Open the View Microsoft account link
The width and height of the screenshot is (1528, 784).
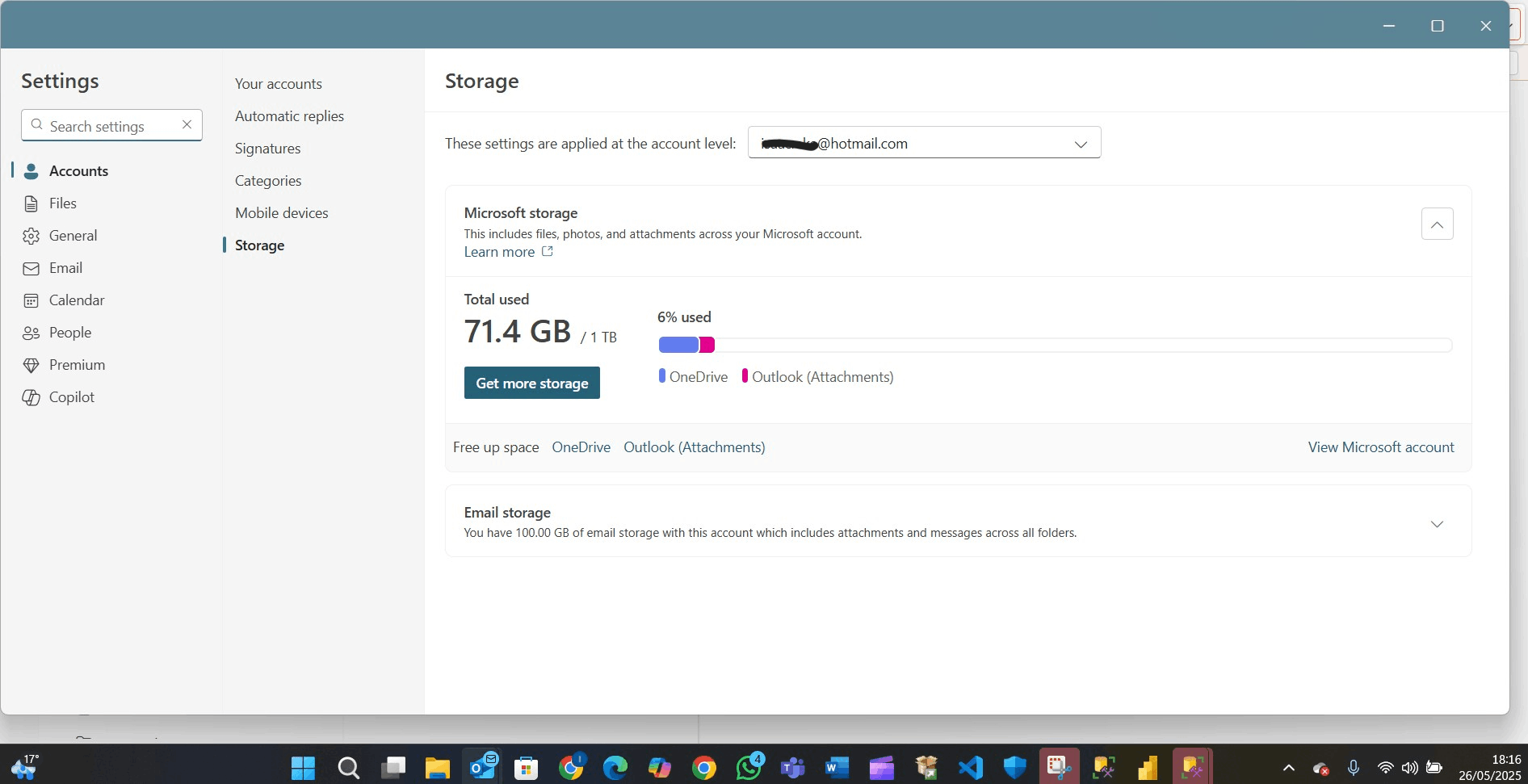pos(1380,447)
